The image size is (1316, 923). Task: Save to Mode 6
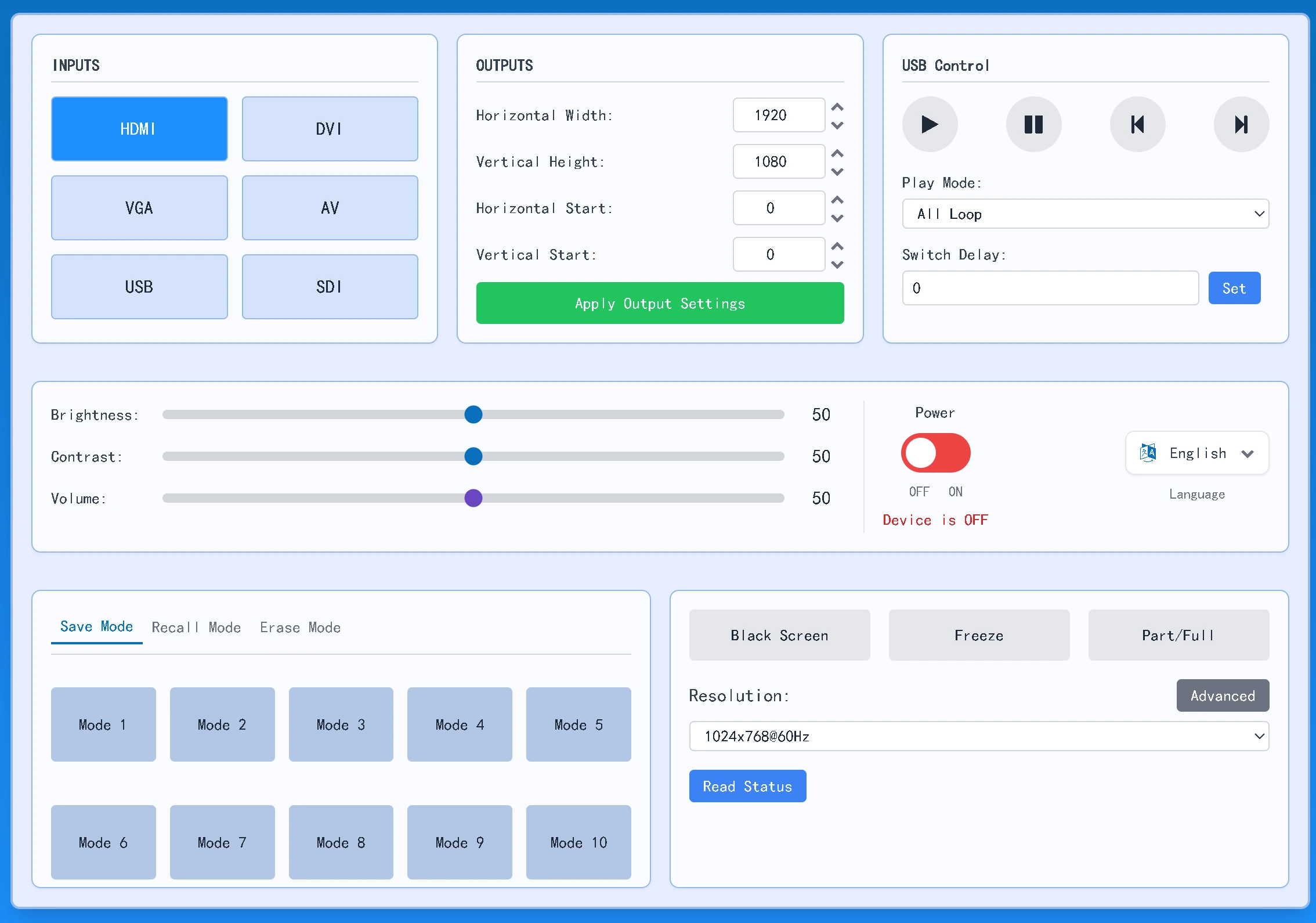103,842
